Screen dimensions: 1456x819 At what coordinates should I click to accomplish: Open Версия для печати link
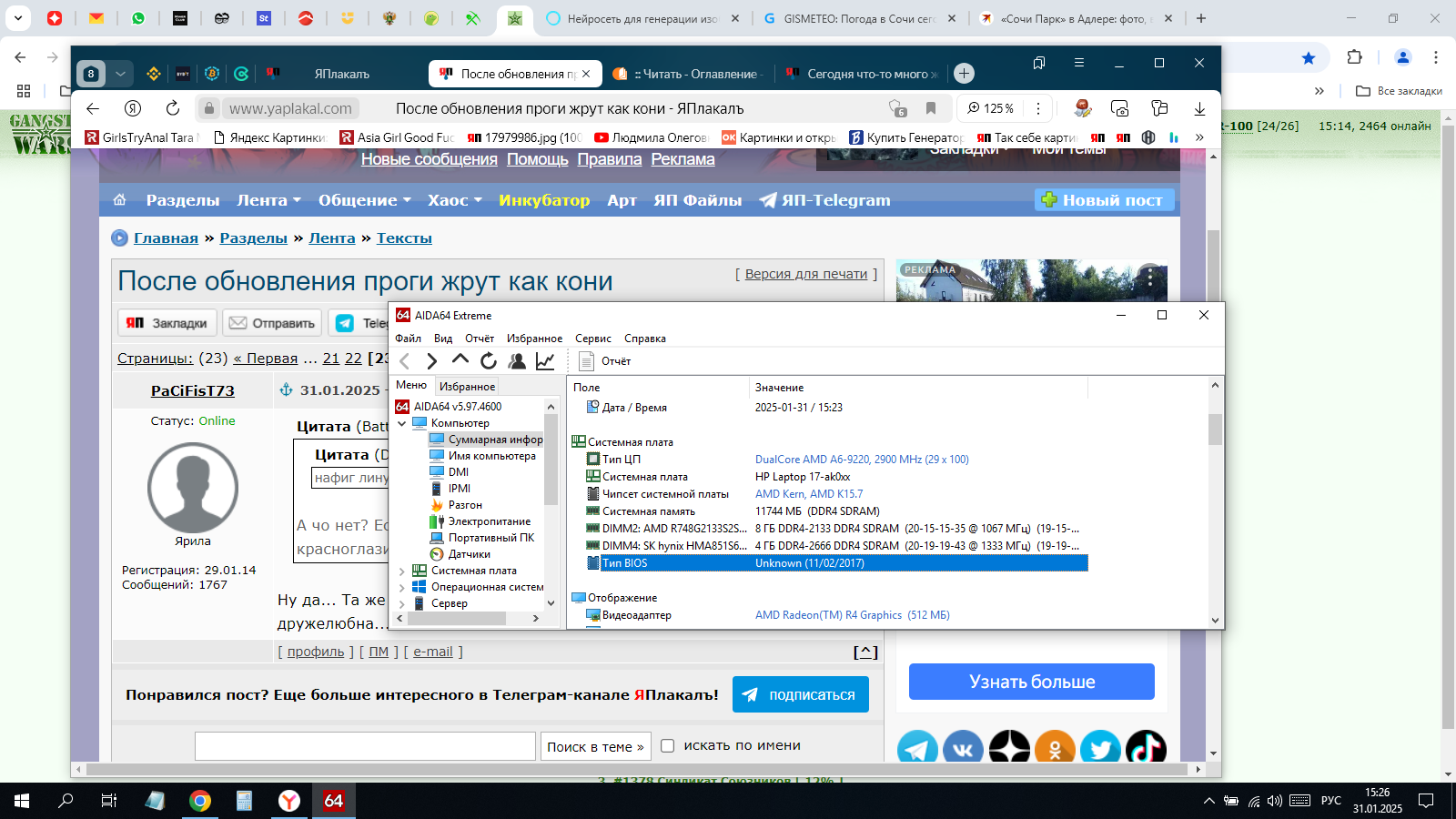tap(806, 274)
